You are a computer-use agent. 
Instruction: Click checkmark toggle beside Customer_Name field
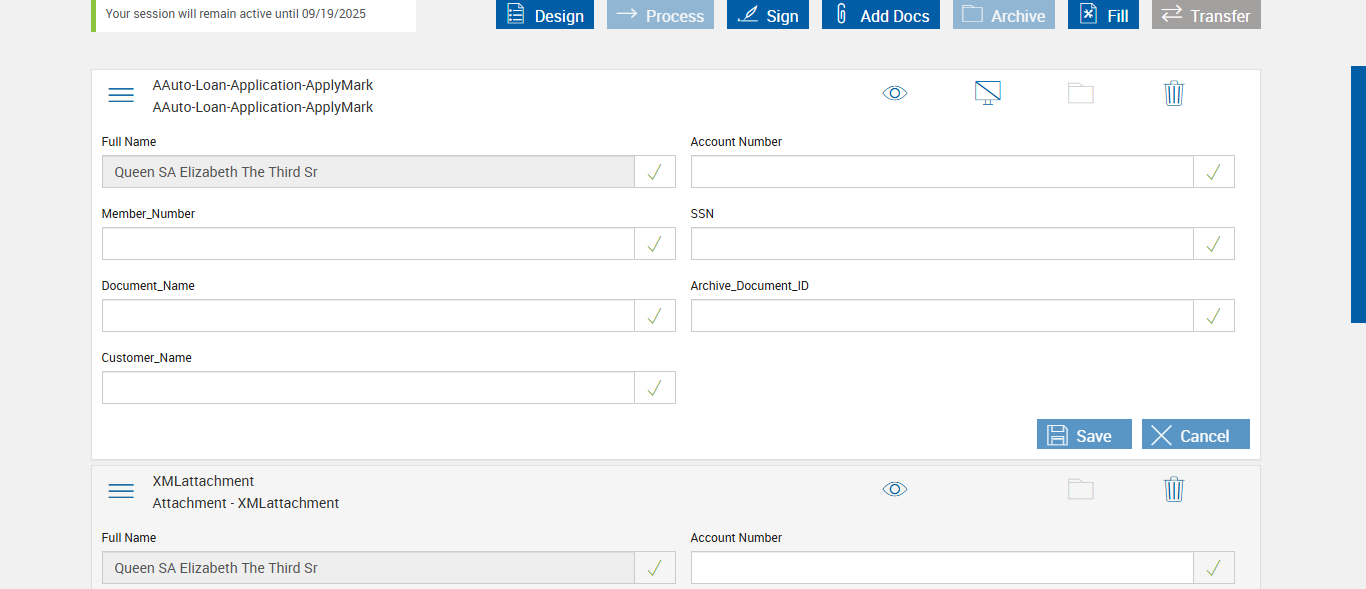tap(654, 388)
